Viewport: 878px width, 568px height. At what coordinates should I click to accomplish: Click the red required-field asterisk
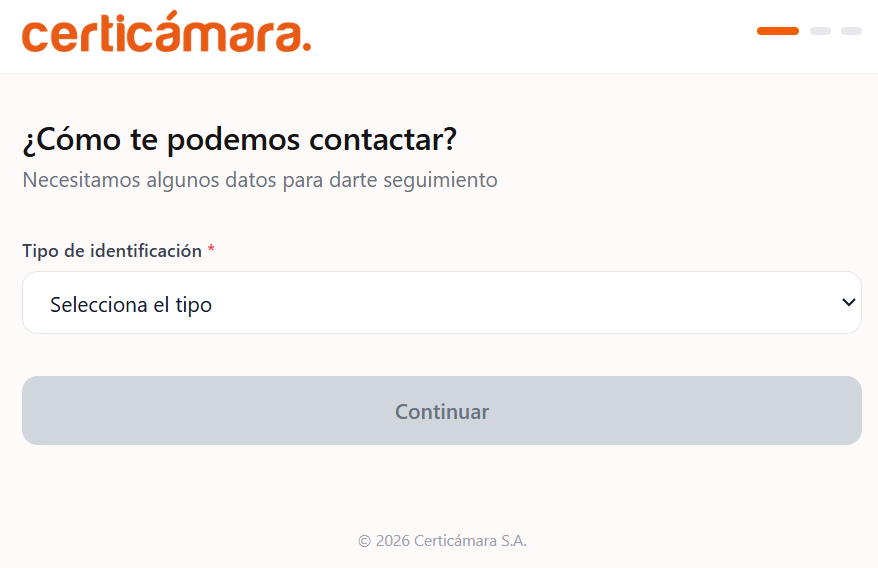pos(211,251)
